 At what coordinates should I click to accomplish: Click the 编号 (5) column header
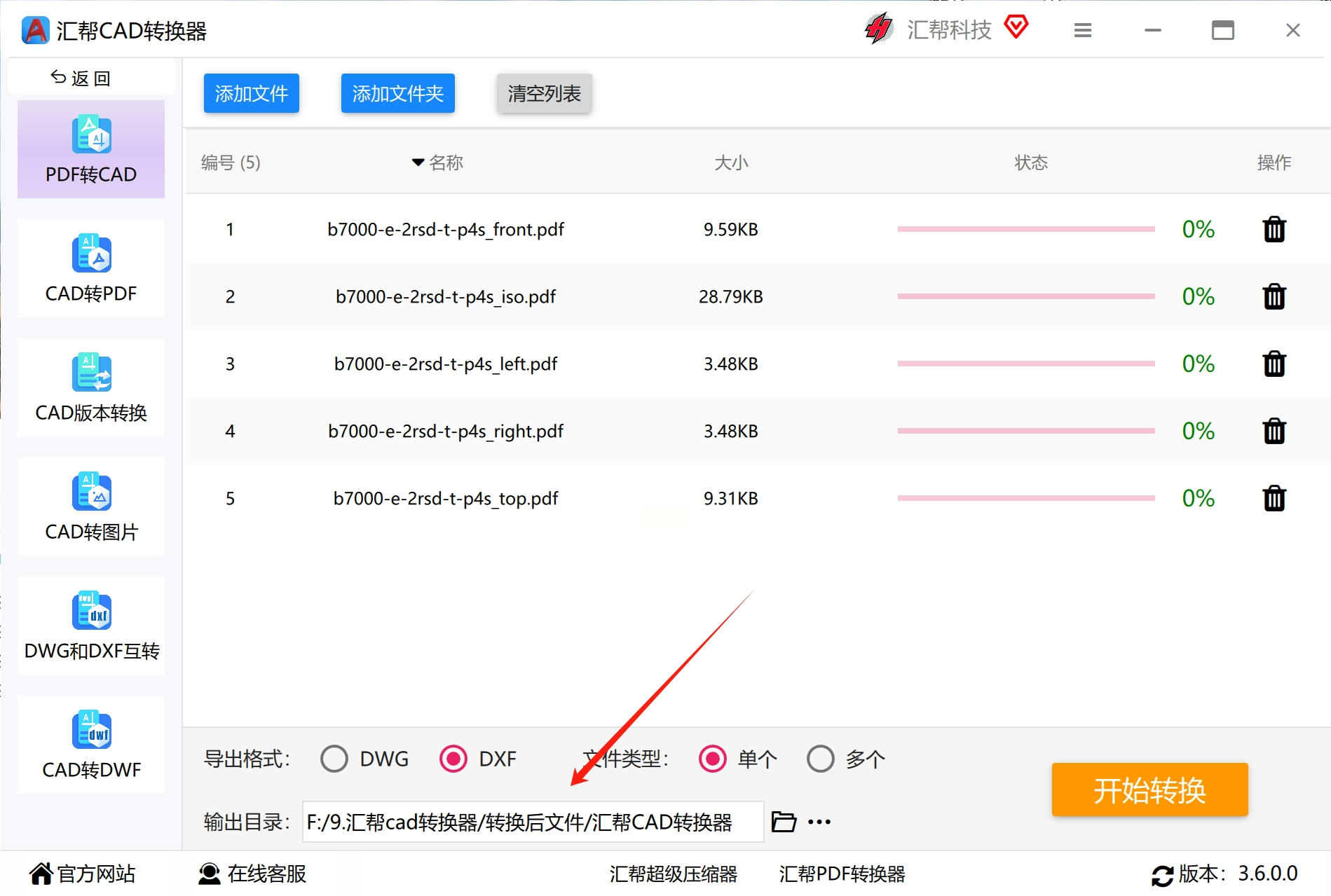coord(231,163)
